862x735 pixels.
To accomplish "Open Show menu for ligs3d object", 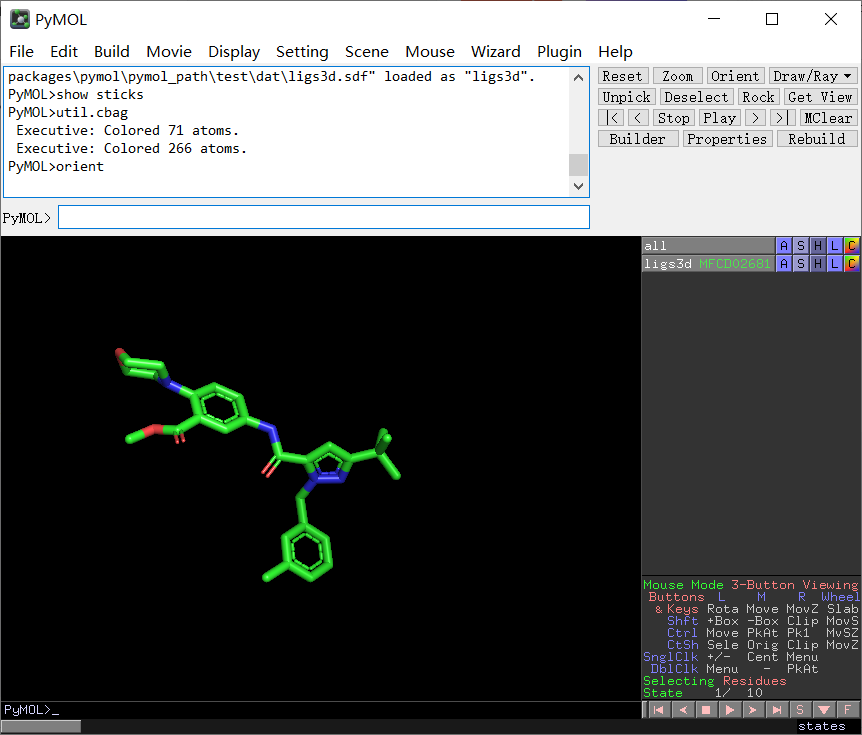I will pos(801,264).
